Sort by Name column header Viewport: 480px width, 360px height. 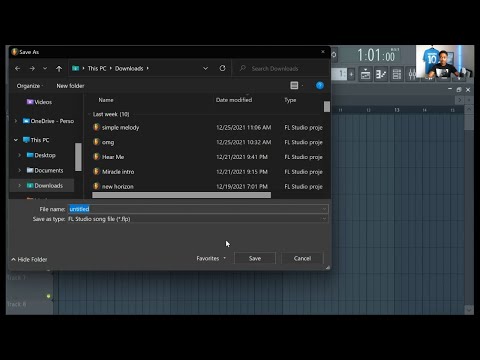(106, 100)
